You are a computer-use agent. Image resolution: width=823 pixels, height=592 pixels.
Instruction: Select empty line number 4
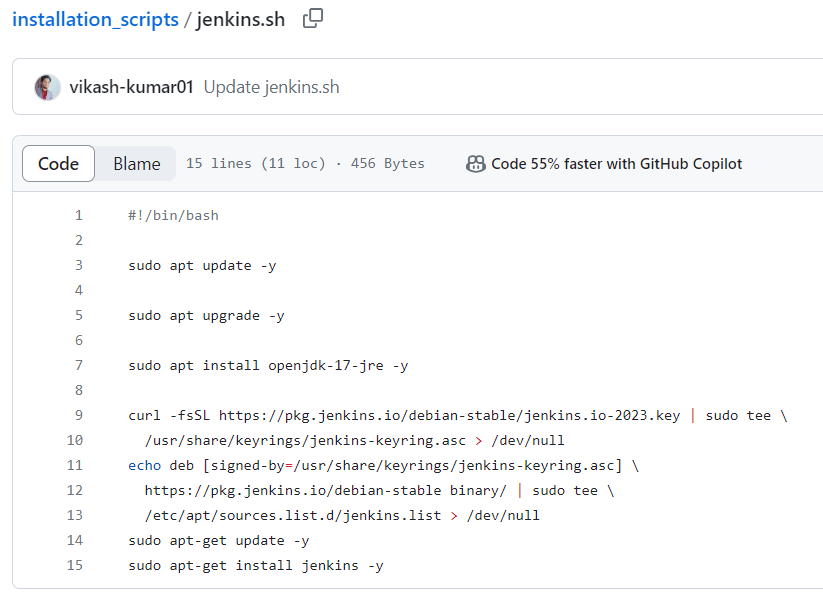(x=79, y=290)
